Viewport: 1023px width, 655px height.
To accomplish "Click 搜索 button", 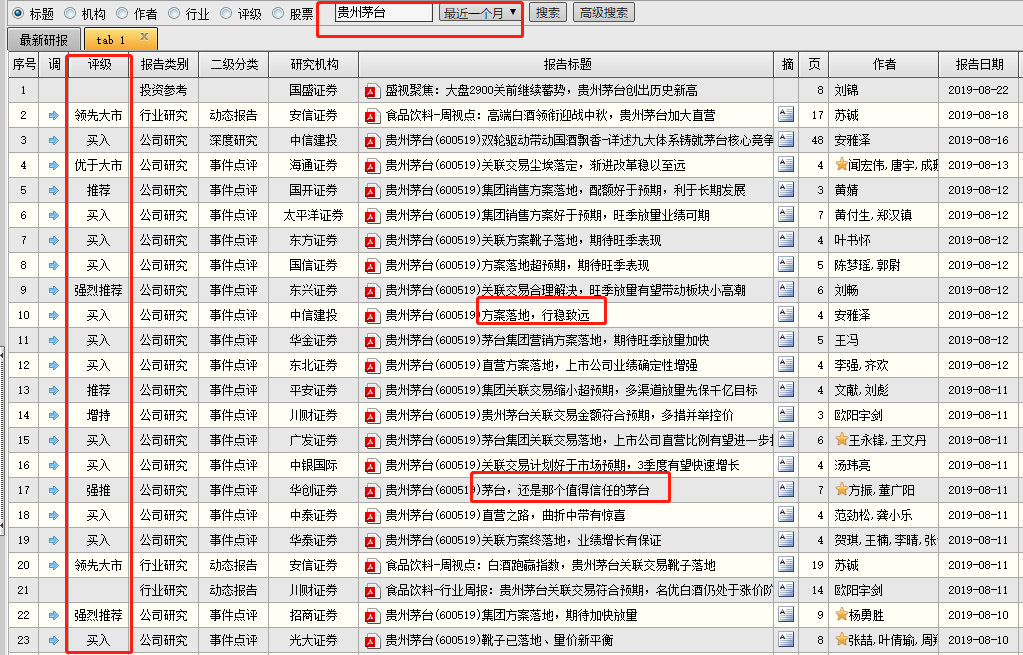I will point(547,12).
